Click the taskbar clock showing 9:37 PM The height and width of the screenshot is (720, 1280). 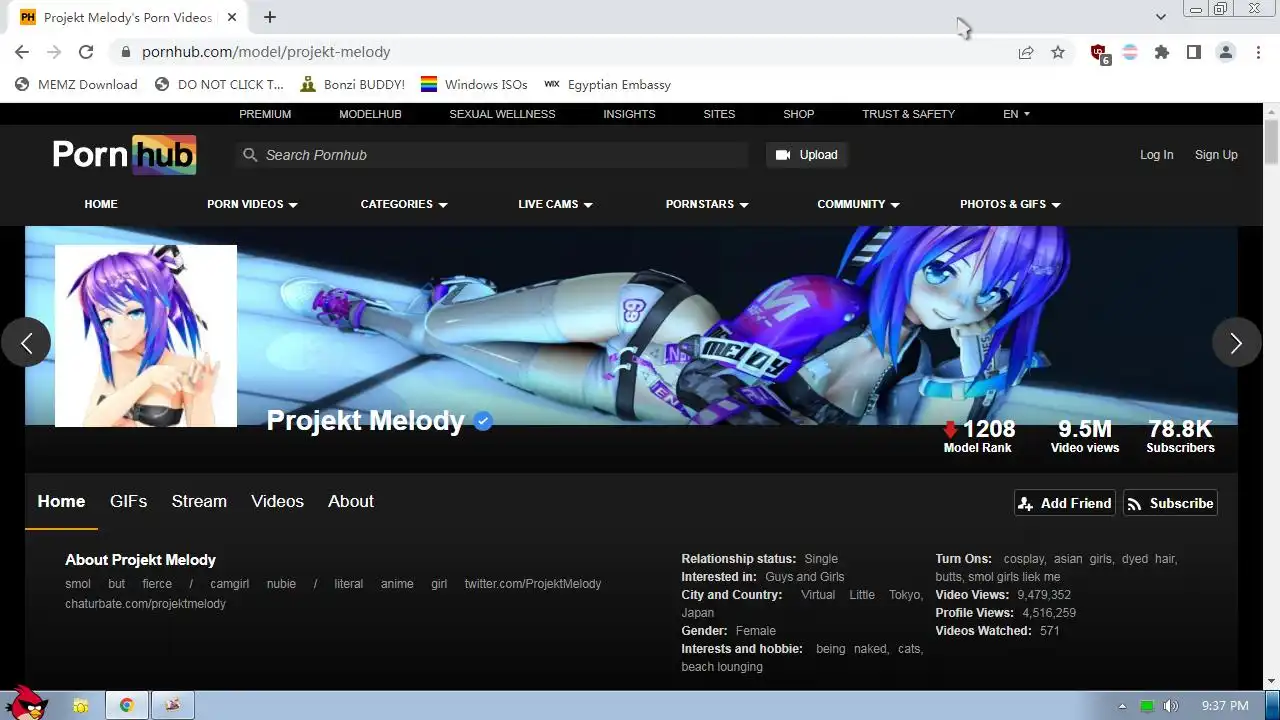click(1225, 706)
